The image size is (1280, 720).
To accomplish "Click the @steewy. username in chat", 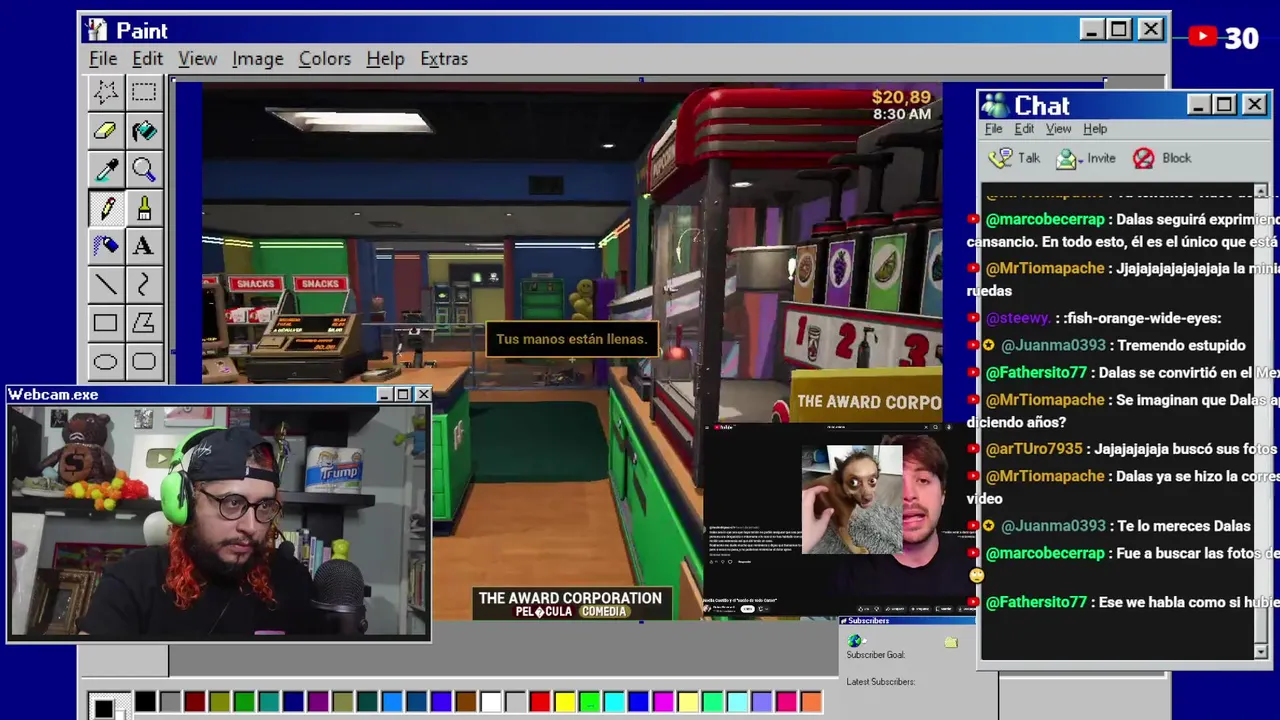I will (1018, 318).
